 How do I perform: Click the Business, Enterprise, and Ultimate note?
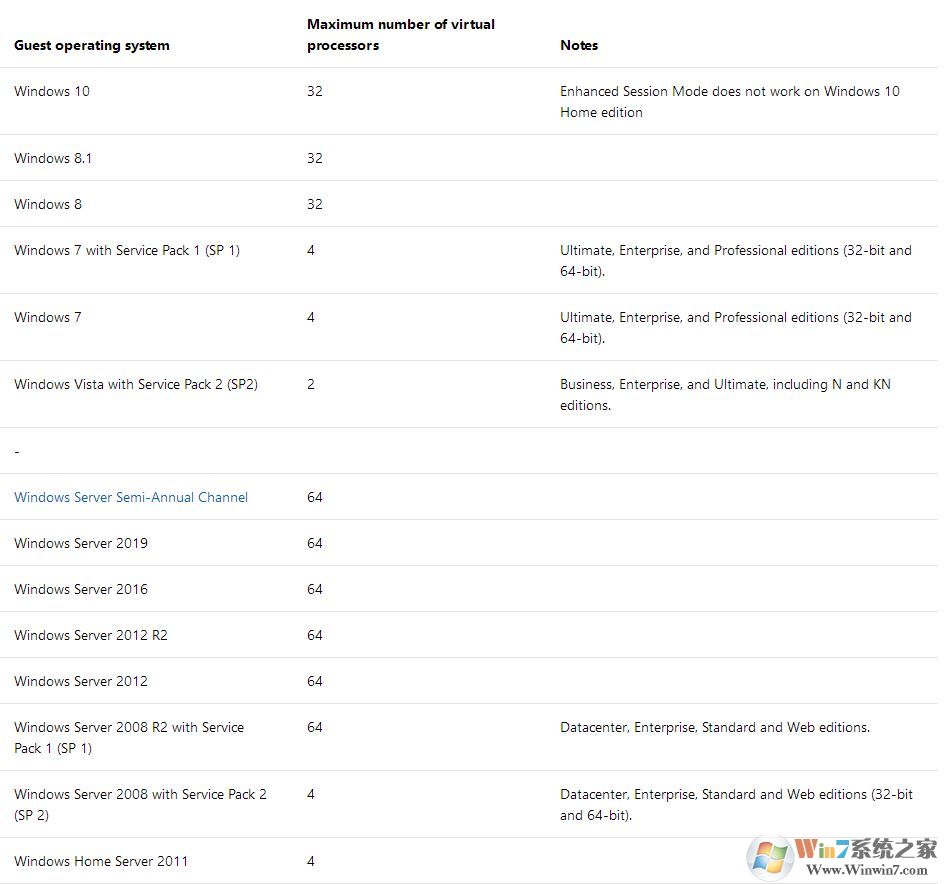click(725, 394)
